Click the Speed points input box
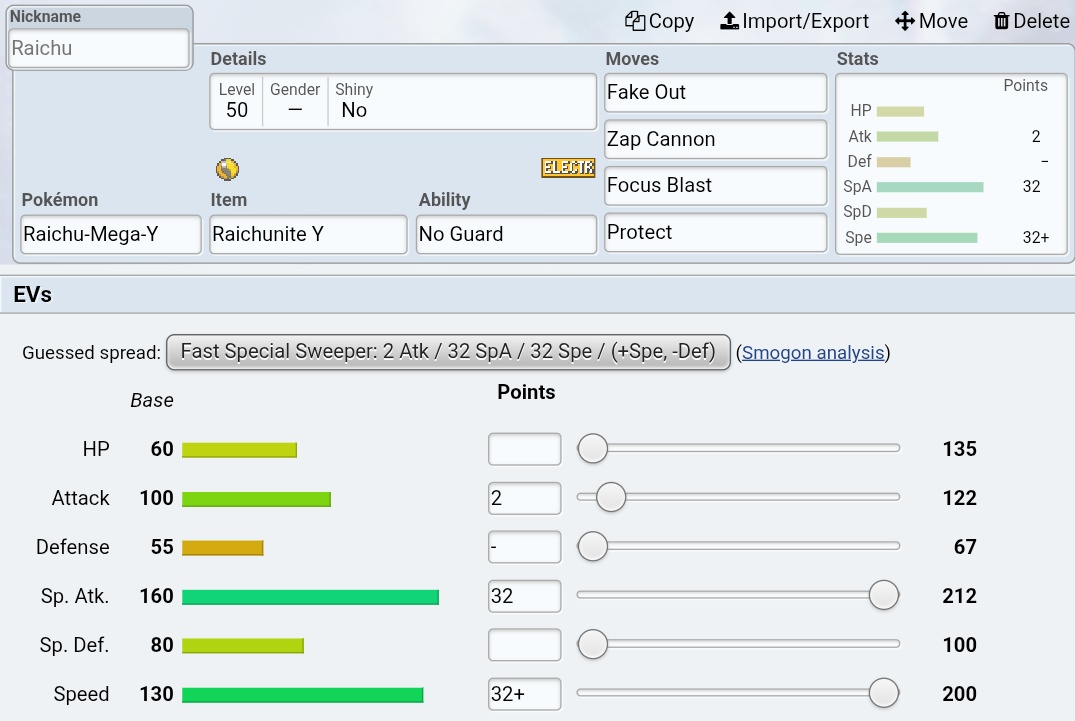This screenshot has height=721, width=1075. click(x=524, y=694)
